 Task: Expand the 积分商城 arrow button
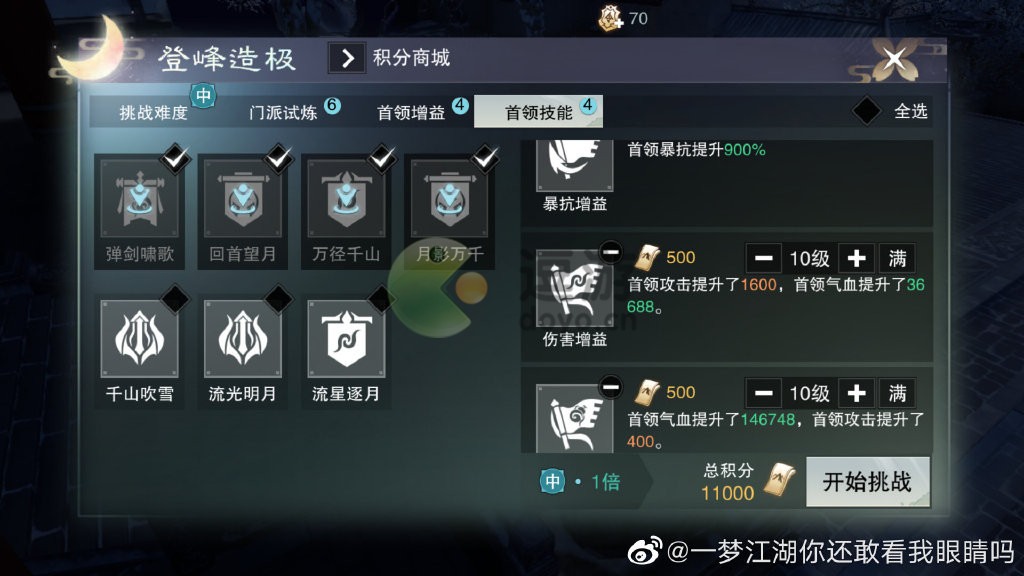347,58
